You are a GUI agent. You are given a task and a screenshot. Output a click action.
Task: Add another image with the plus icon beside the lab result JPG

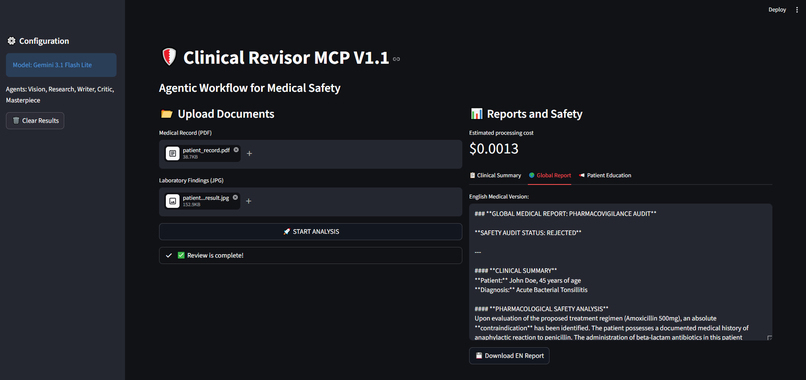pyautogui.click(x=248, y=201)
